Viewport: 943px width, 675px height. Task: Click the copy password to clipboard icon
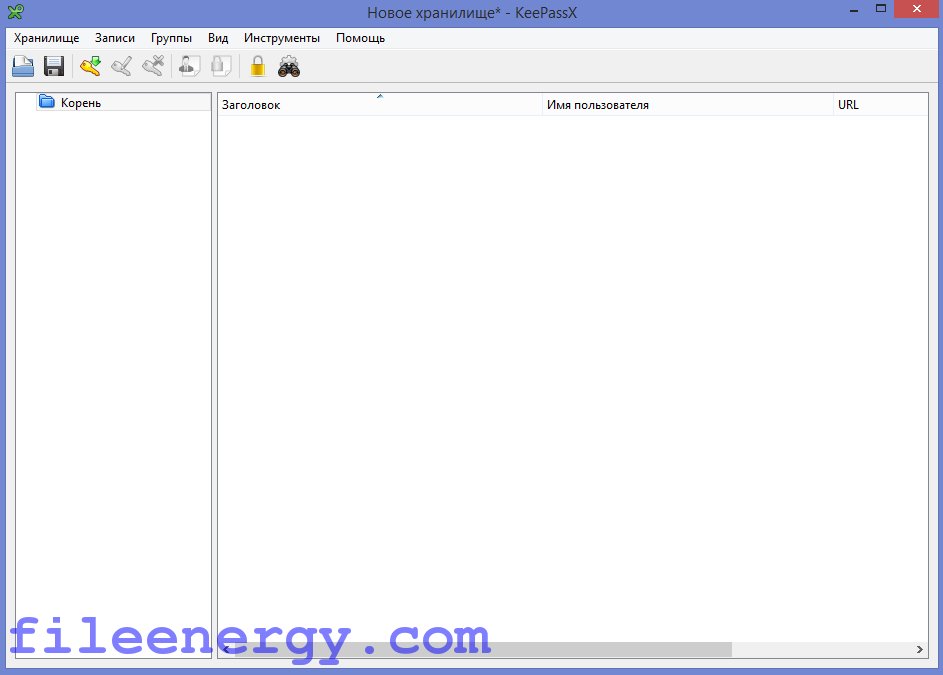(x=221, y=66)
